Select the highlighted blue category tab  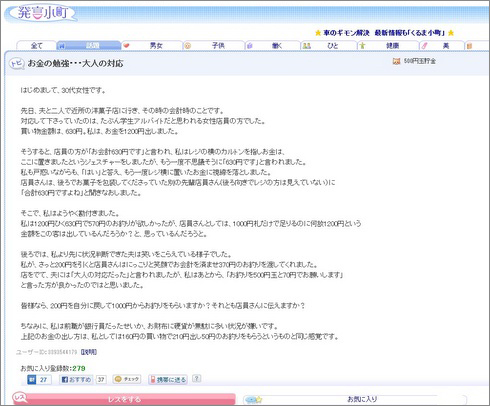tap(89, 45)
